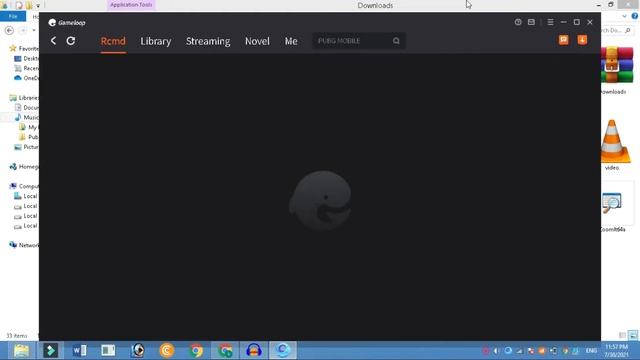The height and width of the screenshot is (360, 640).
Task: Switch Explorer to large icons view
Action: tap(633, 336)
